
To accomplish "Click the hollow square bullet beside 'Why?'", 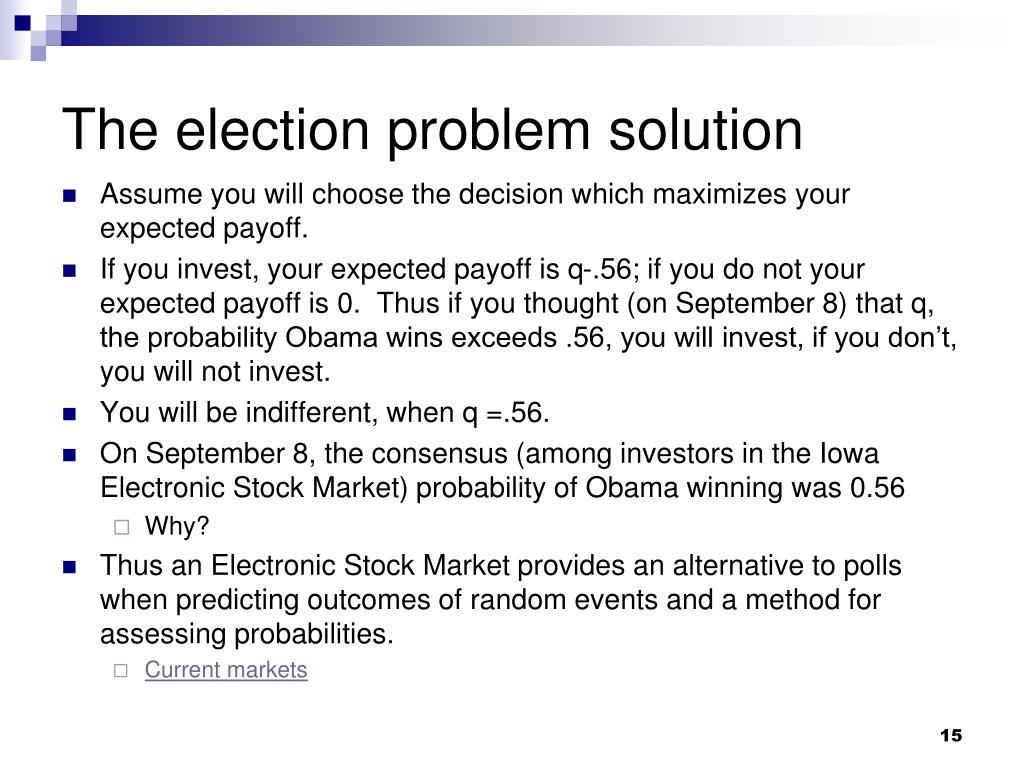I will tap(121, 527).
